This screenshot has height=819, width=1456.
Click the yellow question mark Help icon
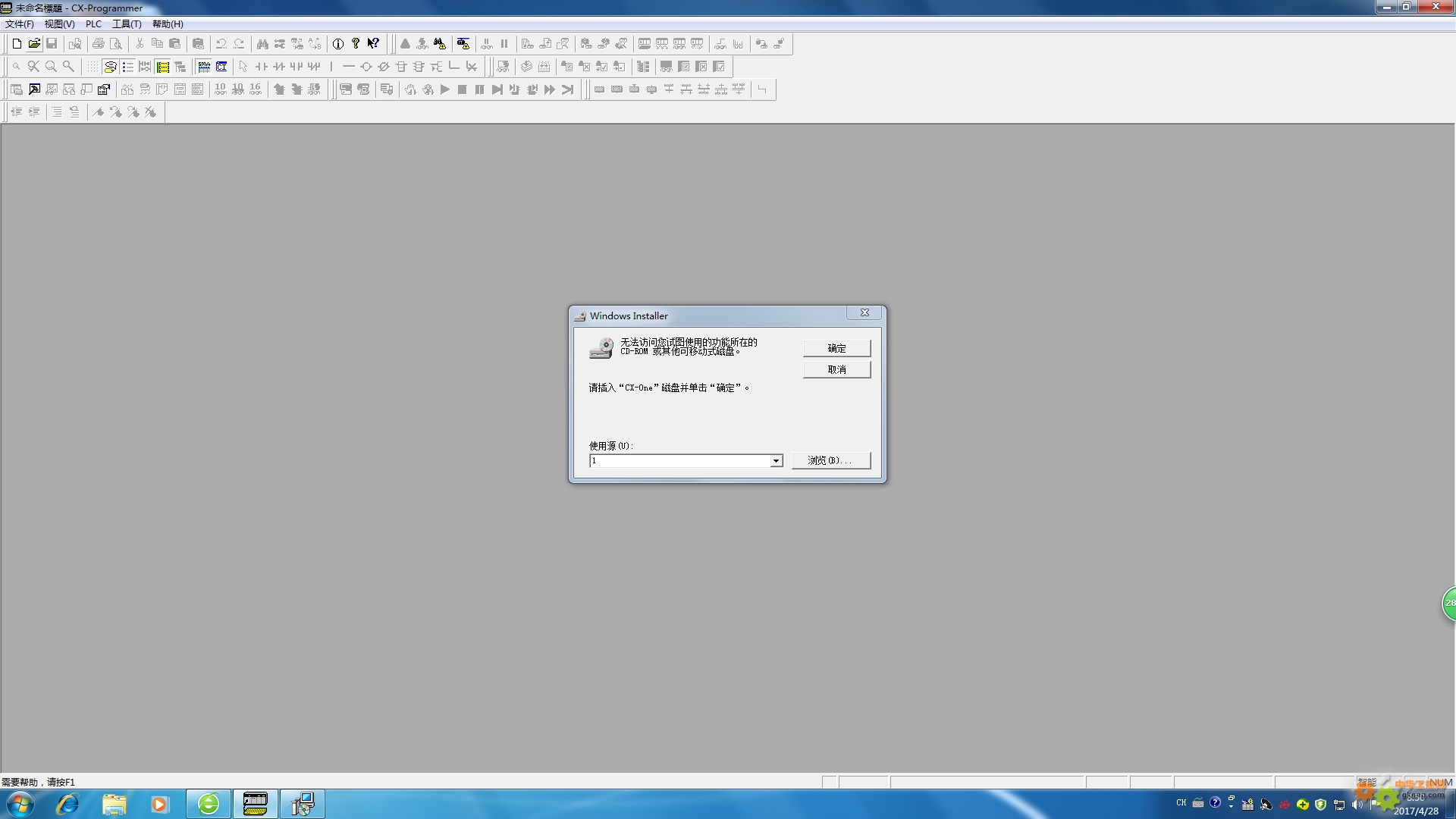tap(356, 44)
